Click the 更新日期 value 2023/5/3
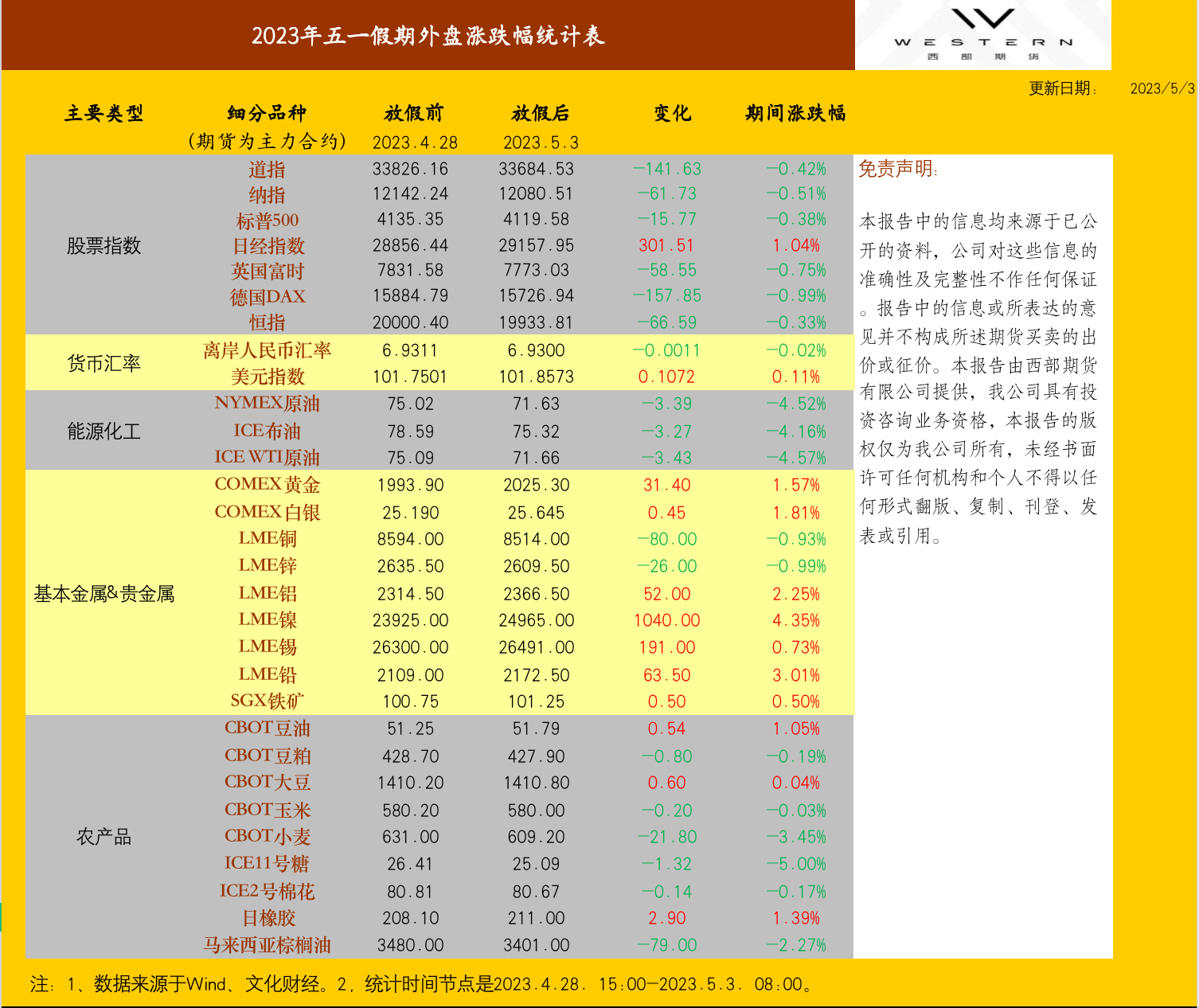Image resolution: width=1199 pixels, height=1008 pixels. (1162, 88)
